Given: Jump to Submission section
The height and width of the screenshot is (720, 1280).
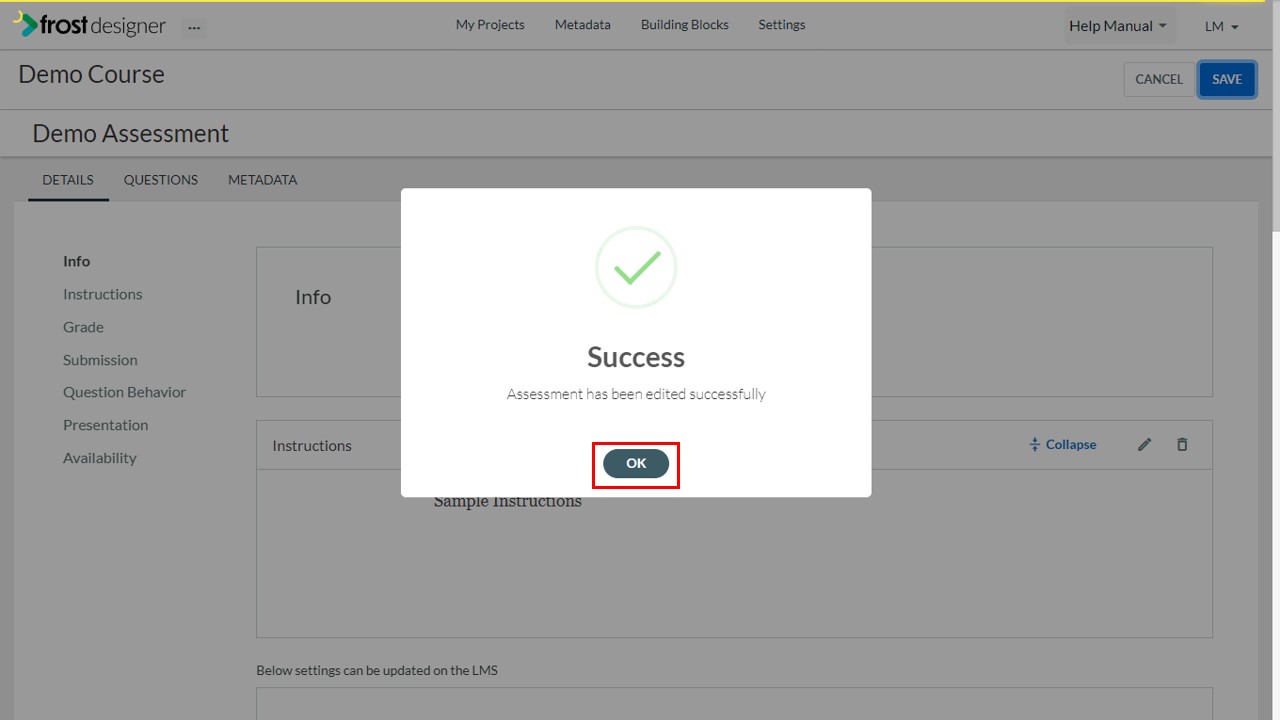Looking at the screenshot, I should tap(100, 360).
